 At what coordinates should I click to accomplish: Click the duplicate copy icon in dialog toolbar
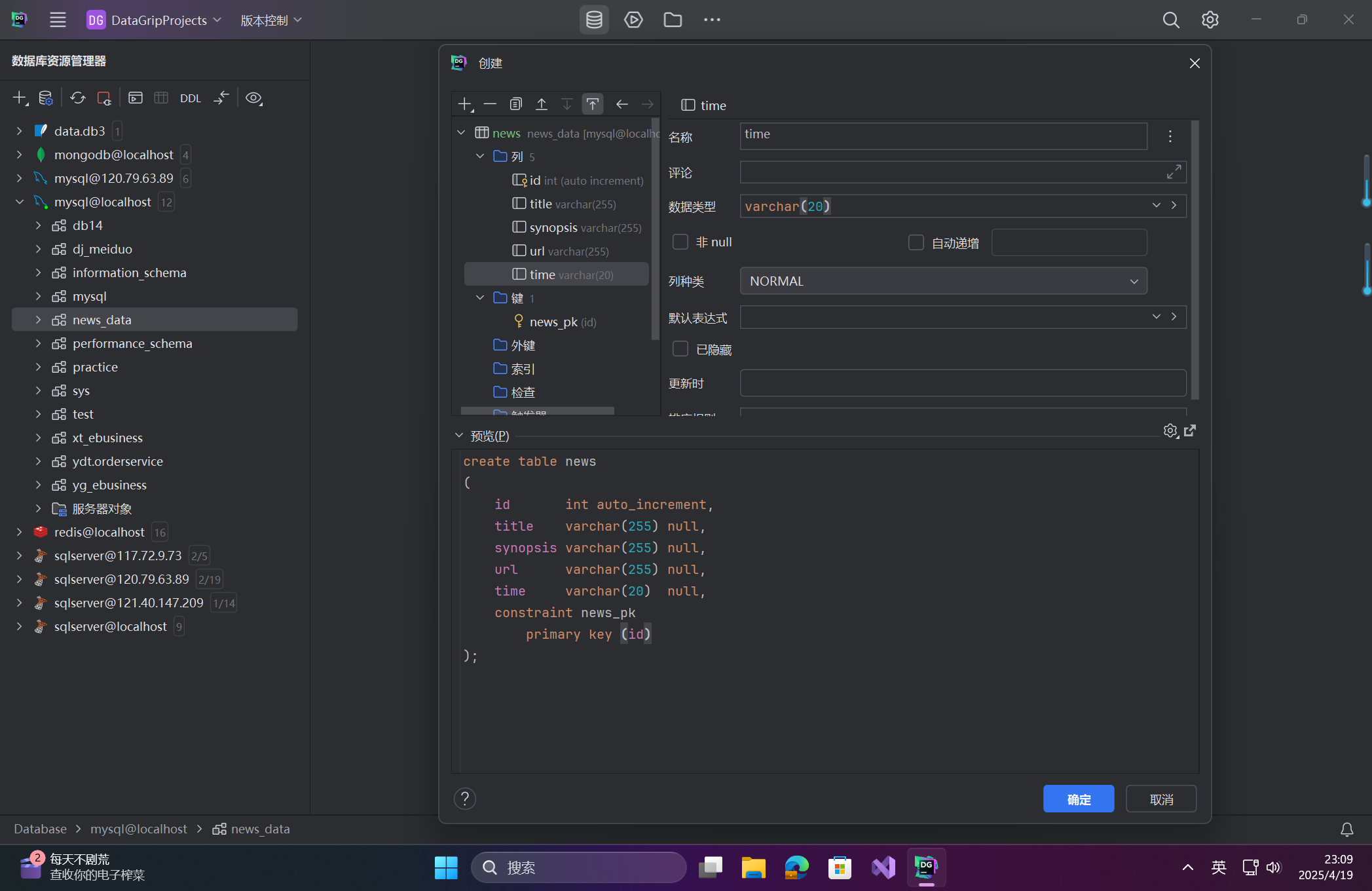[516, 104]
